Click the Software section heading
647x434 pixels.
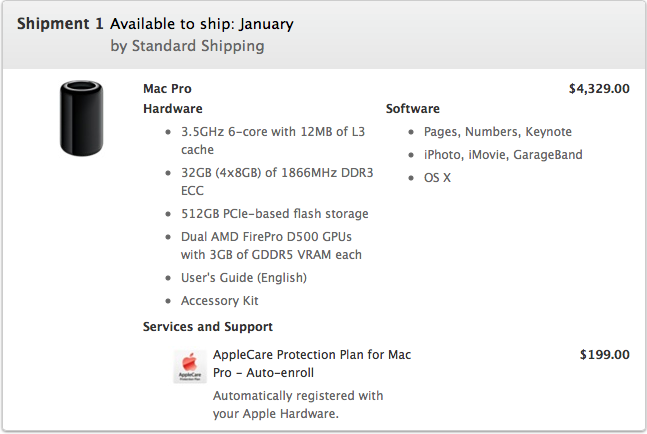click(x=413, y=109)
